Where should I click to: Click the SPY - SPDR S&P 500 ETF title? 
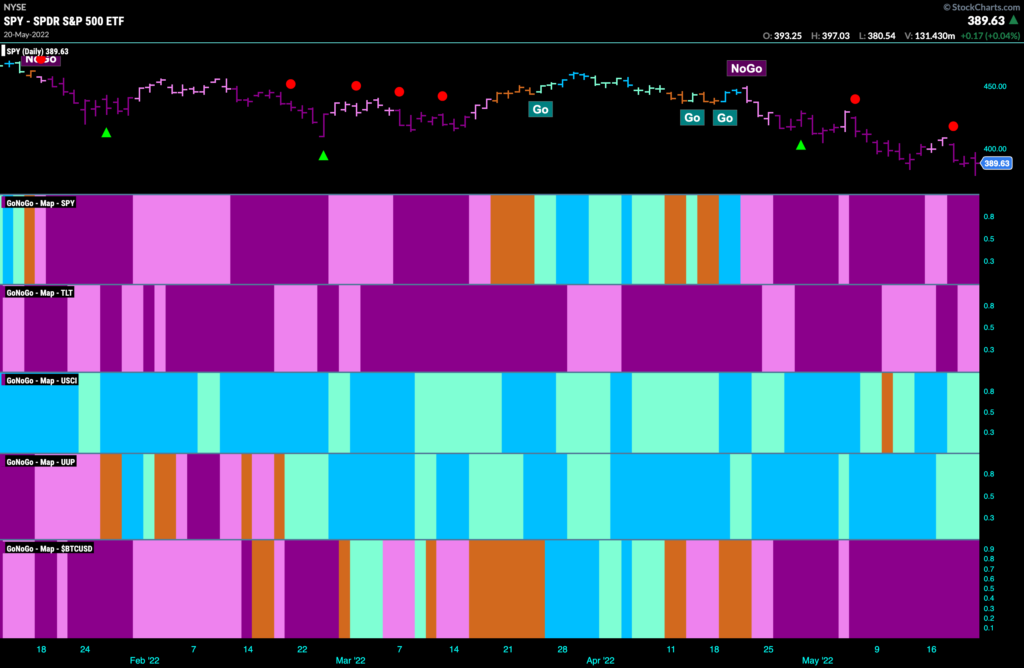[64, 21]
